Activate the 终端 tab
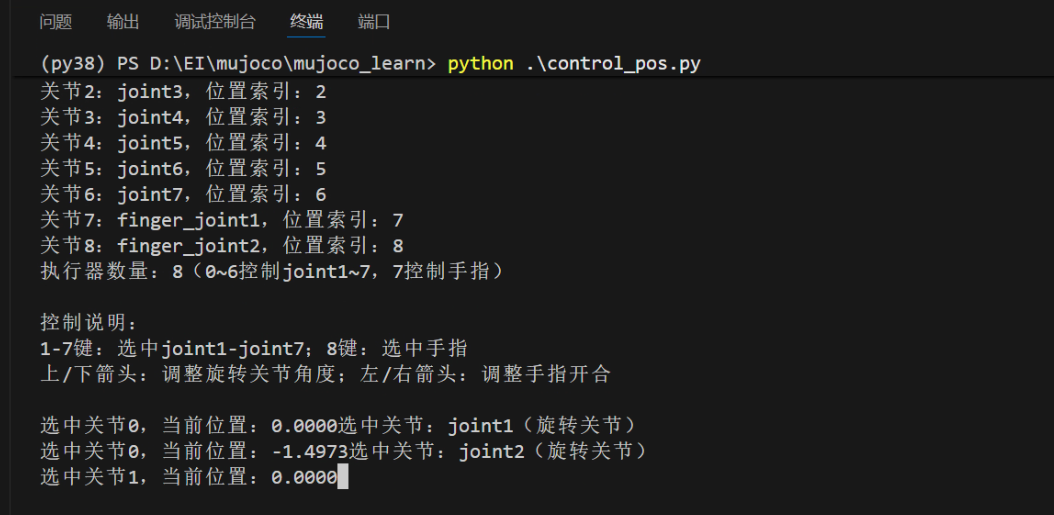Viewport: 1054px width, 515px height. tap(307, 22)
